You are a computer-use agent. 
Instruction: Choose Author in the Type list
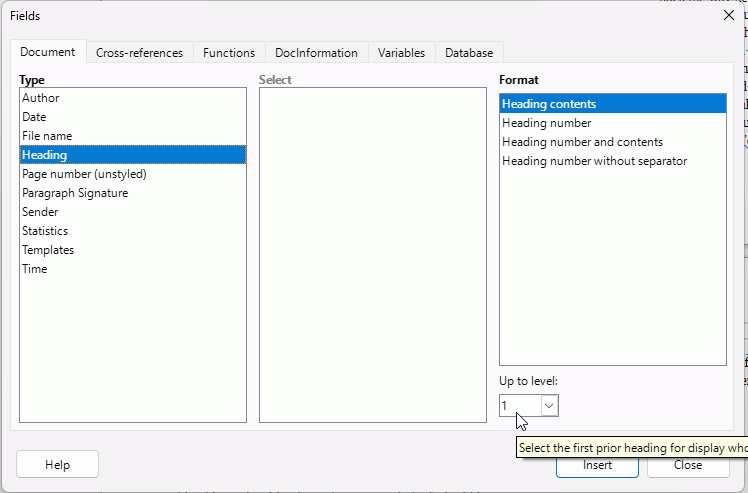[41, 98]
